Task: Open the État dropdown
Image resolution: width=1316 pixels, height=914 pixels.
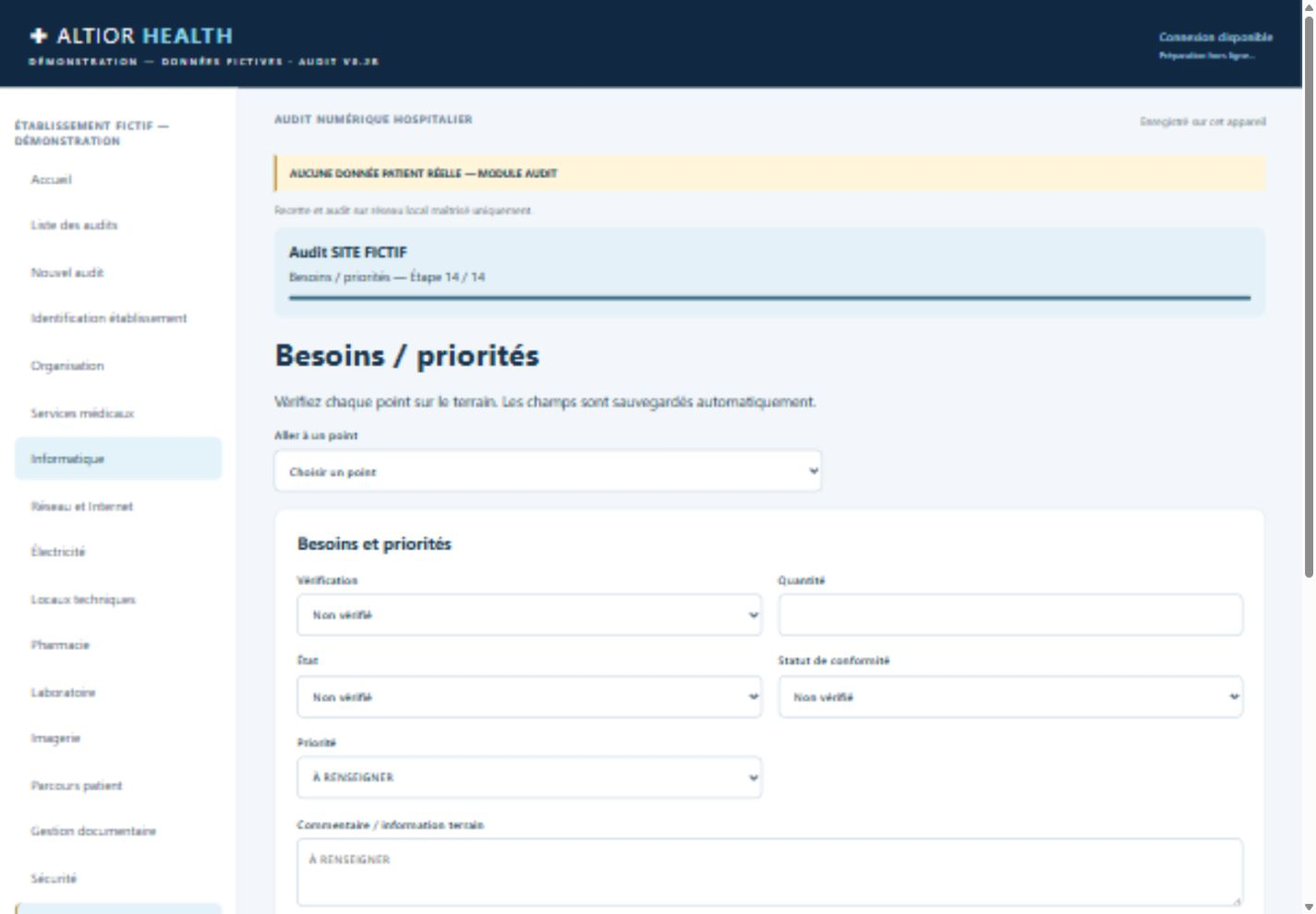Action: pos(529,697)
